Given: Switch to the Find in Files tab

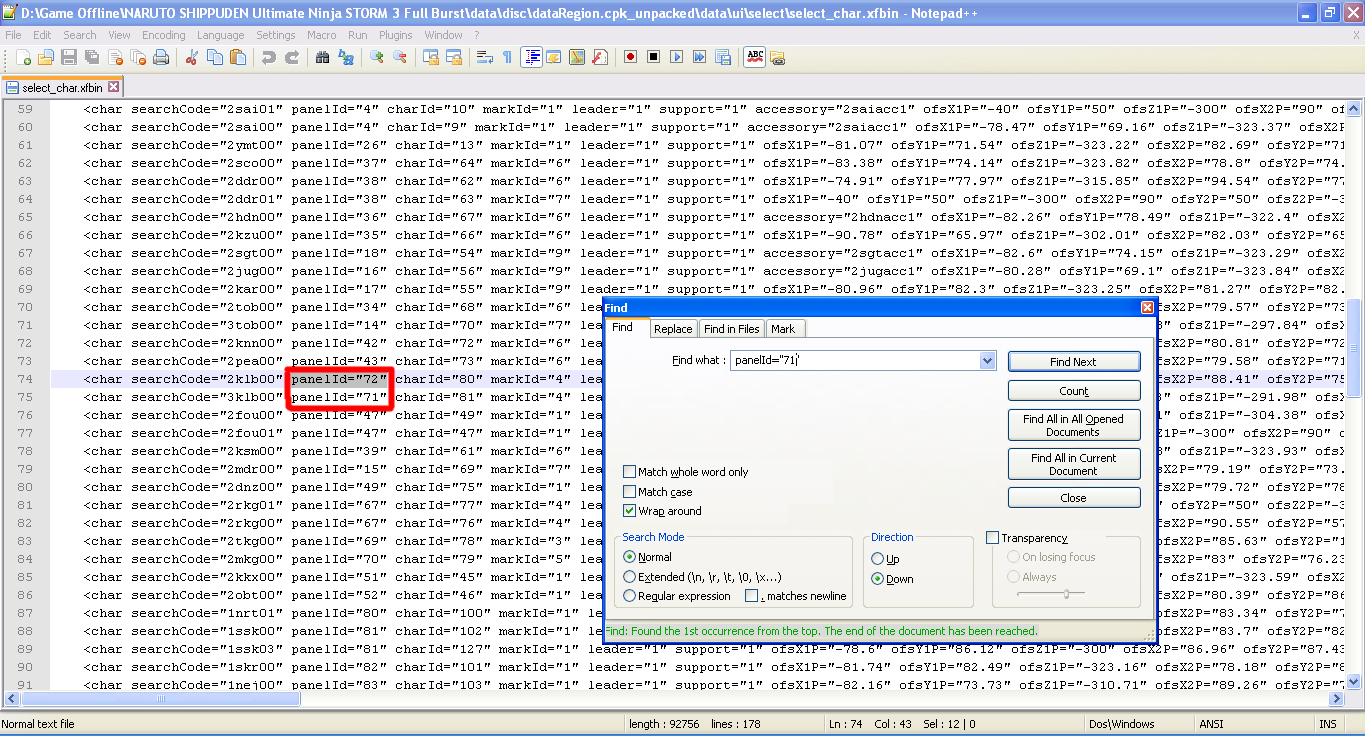Looking at the screenshot, I should pos(732,329).
